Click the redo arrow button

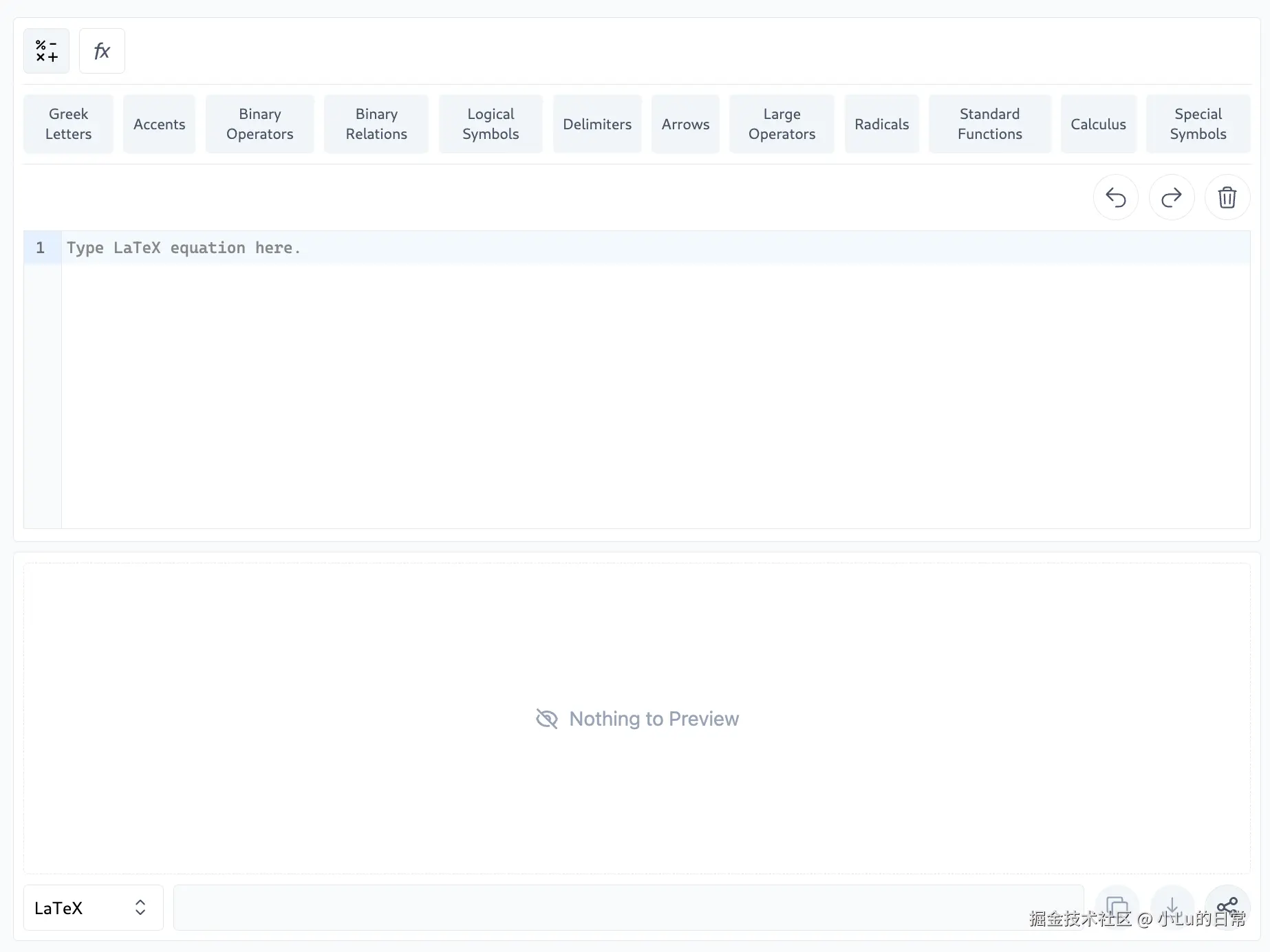(x=1171, y=197)
